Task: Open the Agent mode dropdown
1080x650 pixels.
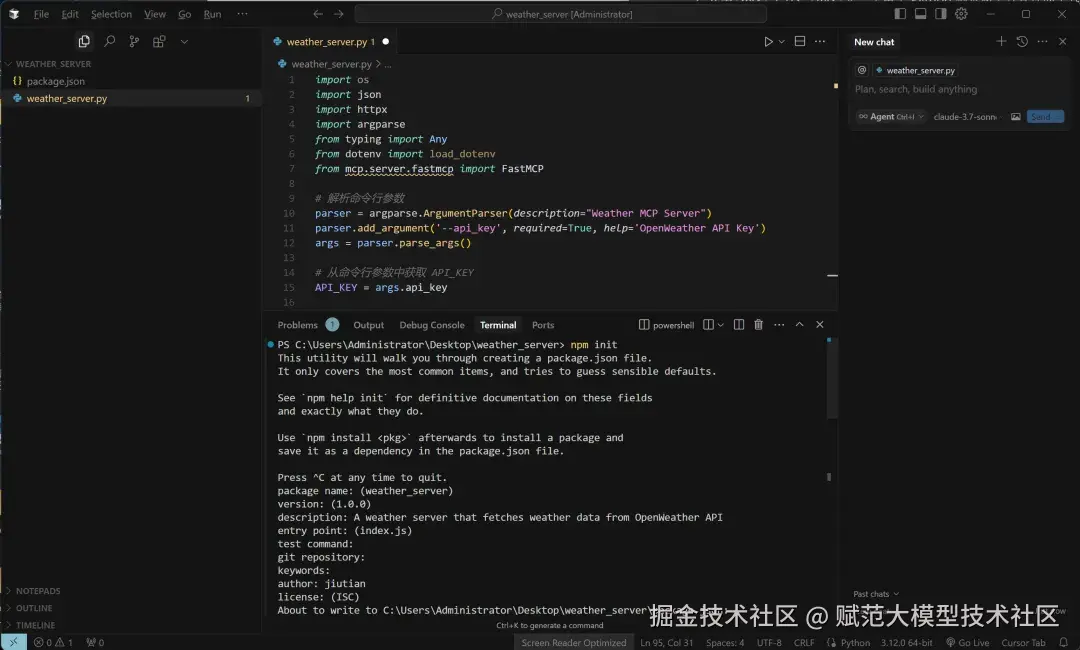Action: (x=891, y=116)
